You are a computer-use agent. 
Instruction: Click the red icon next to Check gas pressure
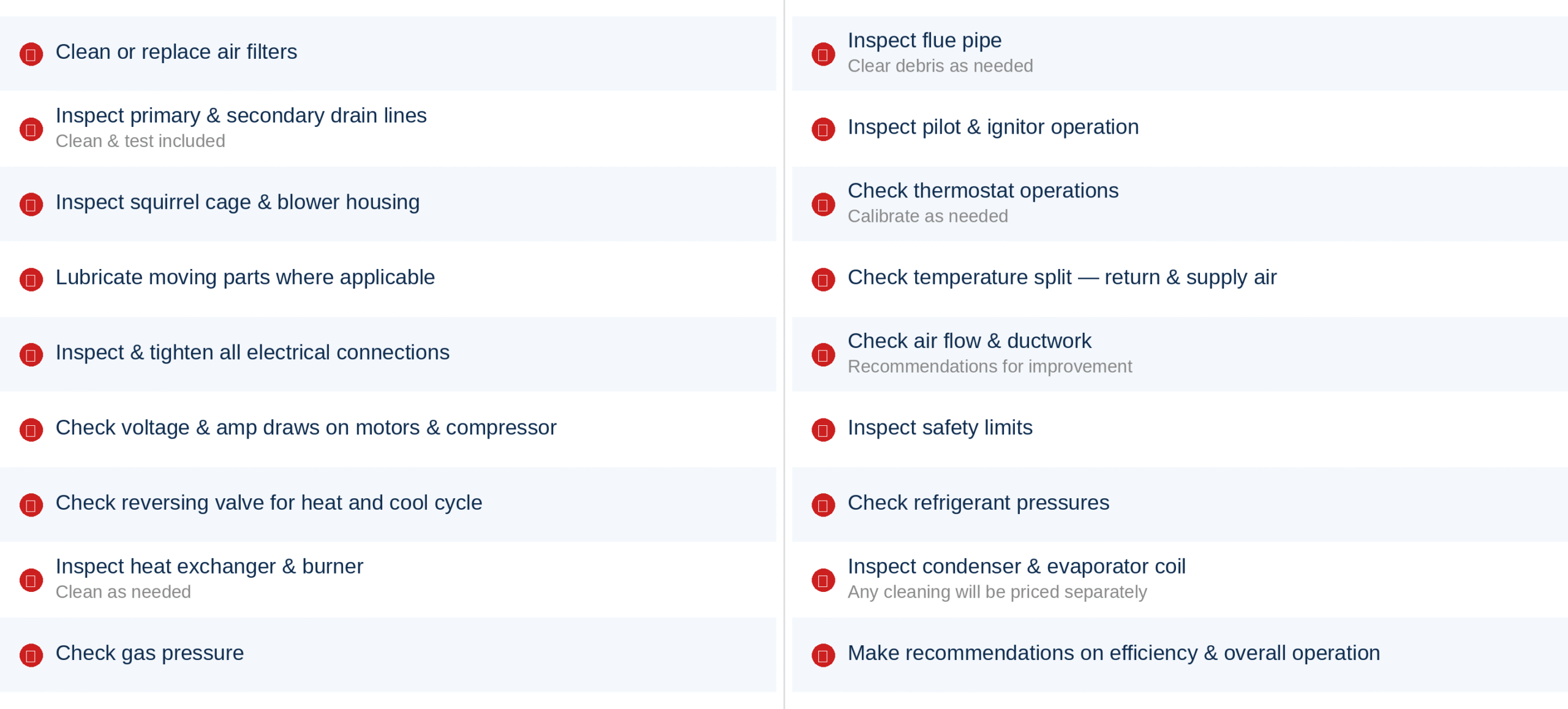coord(31,655)
